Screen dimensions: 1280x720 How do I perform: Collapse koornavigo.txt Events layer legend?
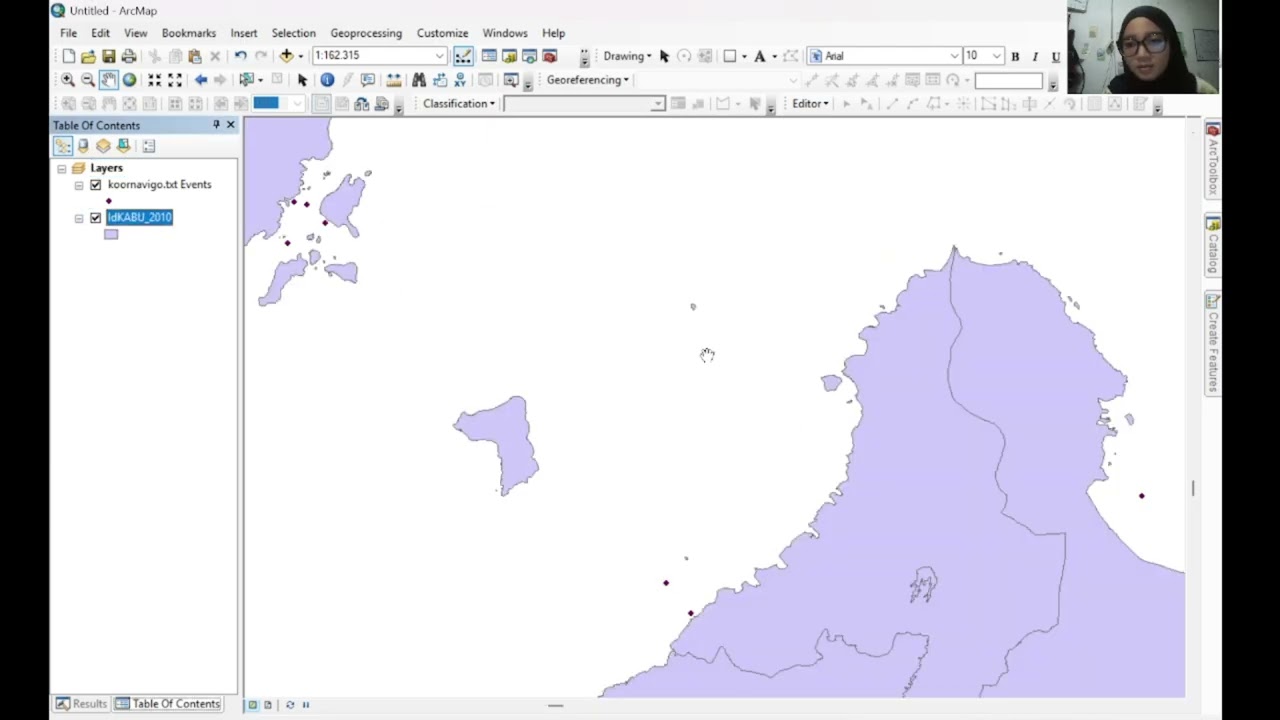[x=79, y=185]
